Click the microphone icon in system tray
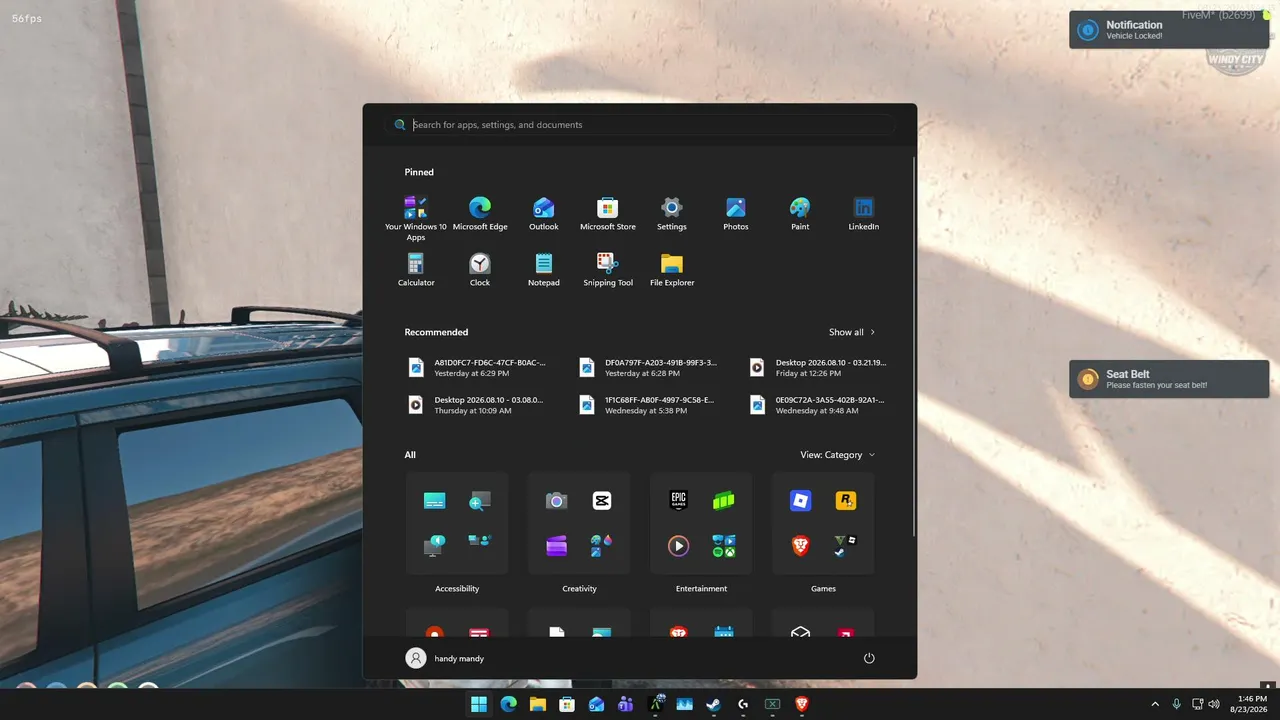This screenshot has width=1280, height=720. (x=1176, y=704)
